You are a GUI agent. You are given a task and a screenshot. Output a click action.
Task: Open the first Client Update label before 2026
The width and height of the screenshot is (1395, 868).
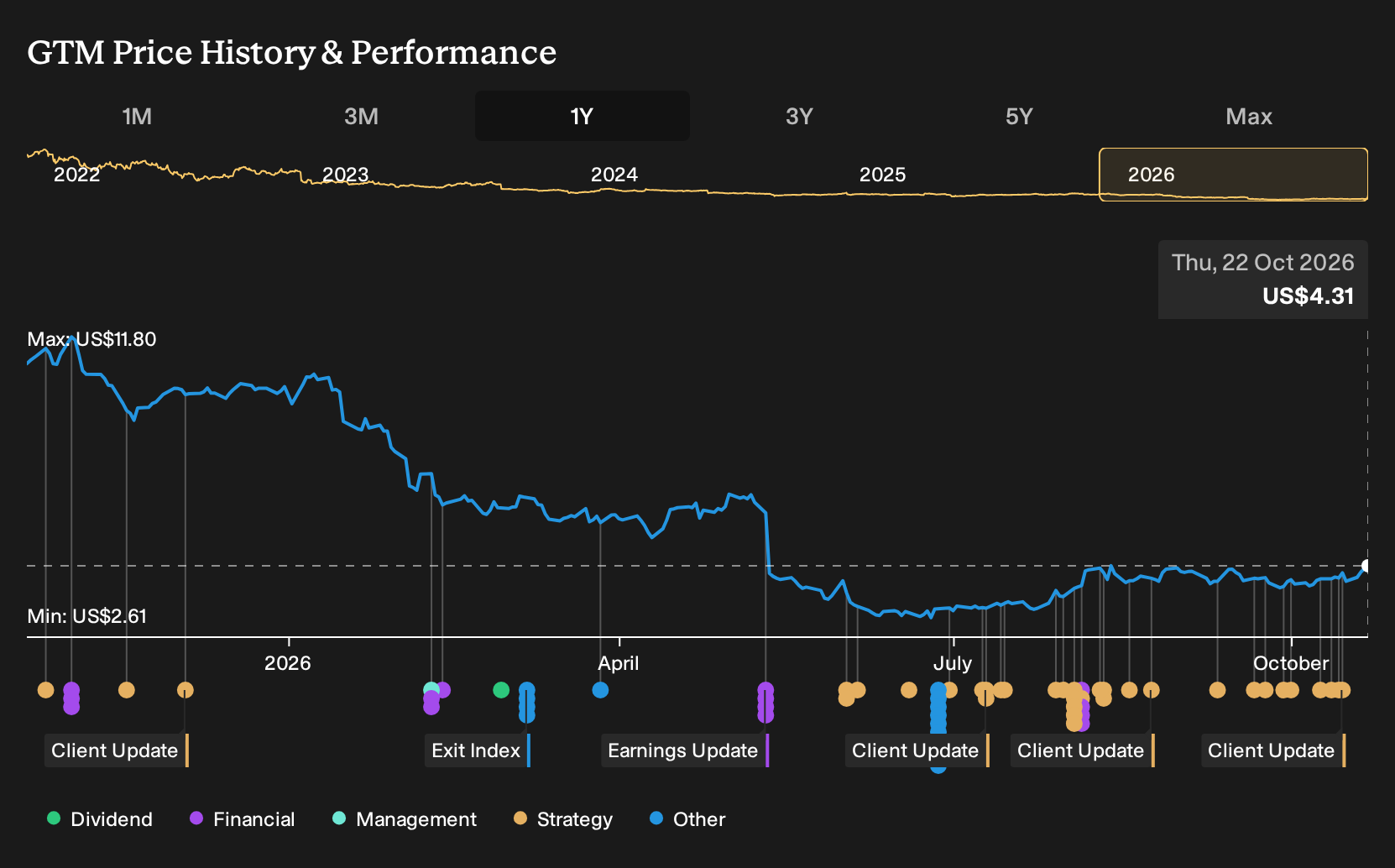pyautogui.click(x=116, y=750)
